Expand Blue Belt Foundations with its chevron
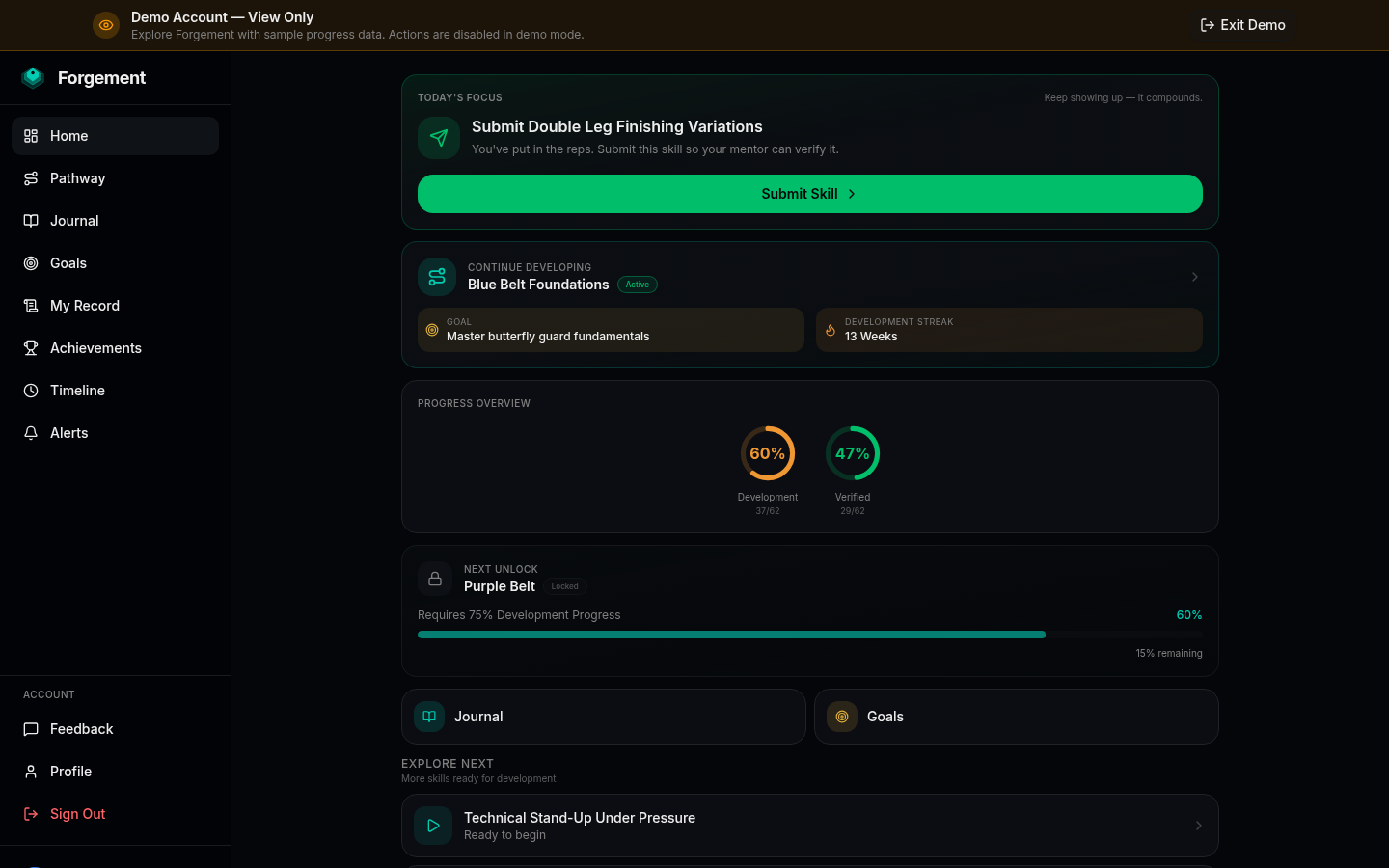The image size is (1389, 868). coord(1195,277)
